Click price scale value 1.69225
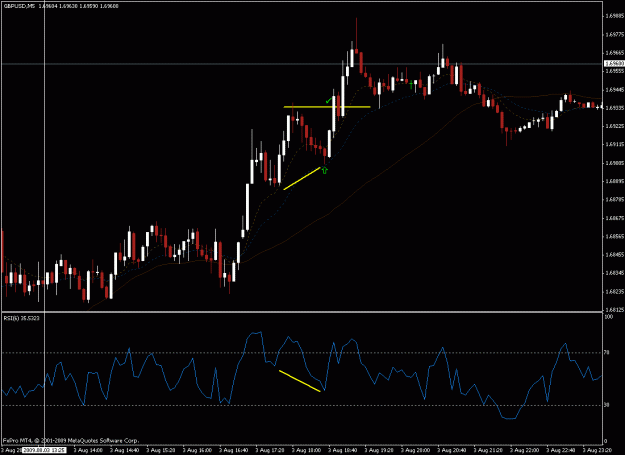The image size is (625, 455). pos(614,126)
